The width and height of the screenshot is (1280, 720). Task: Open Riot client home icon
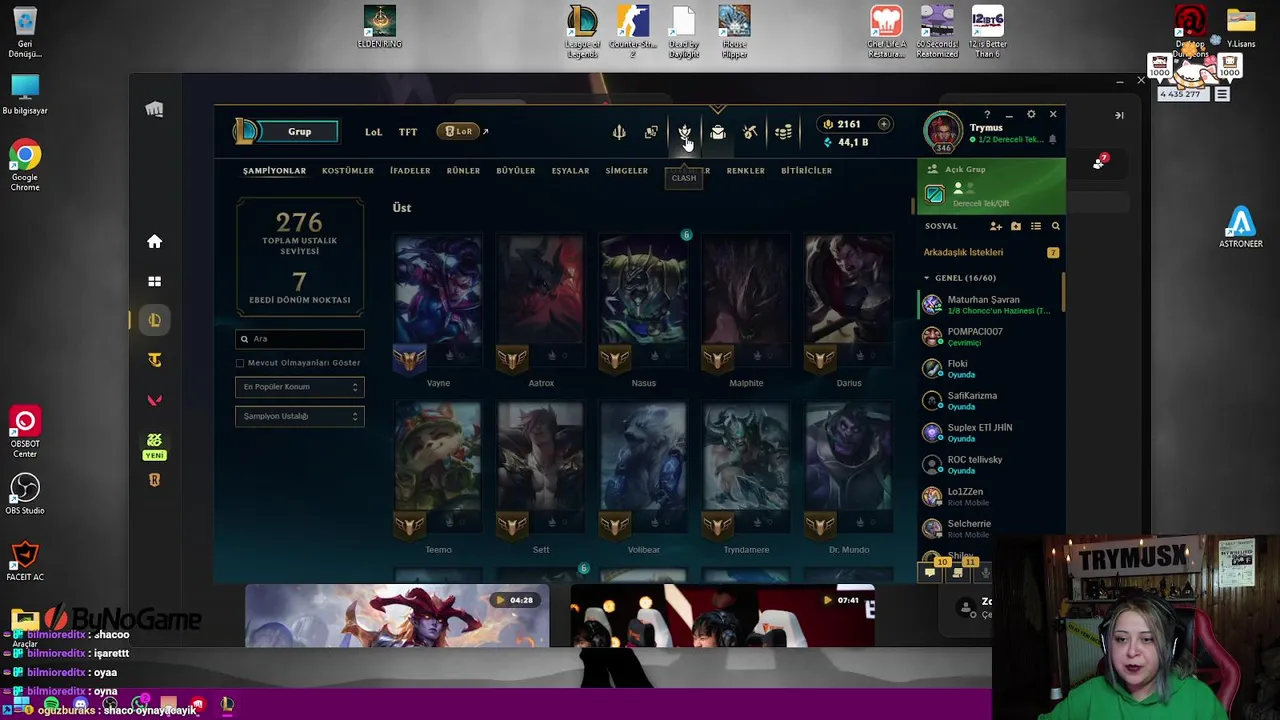(x=154, y=241)
